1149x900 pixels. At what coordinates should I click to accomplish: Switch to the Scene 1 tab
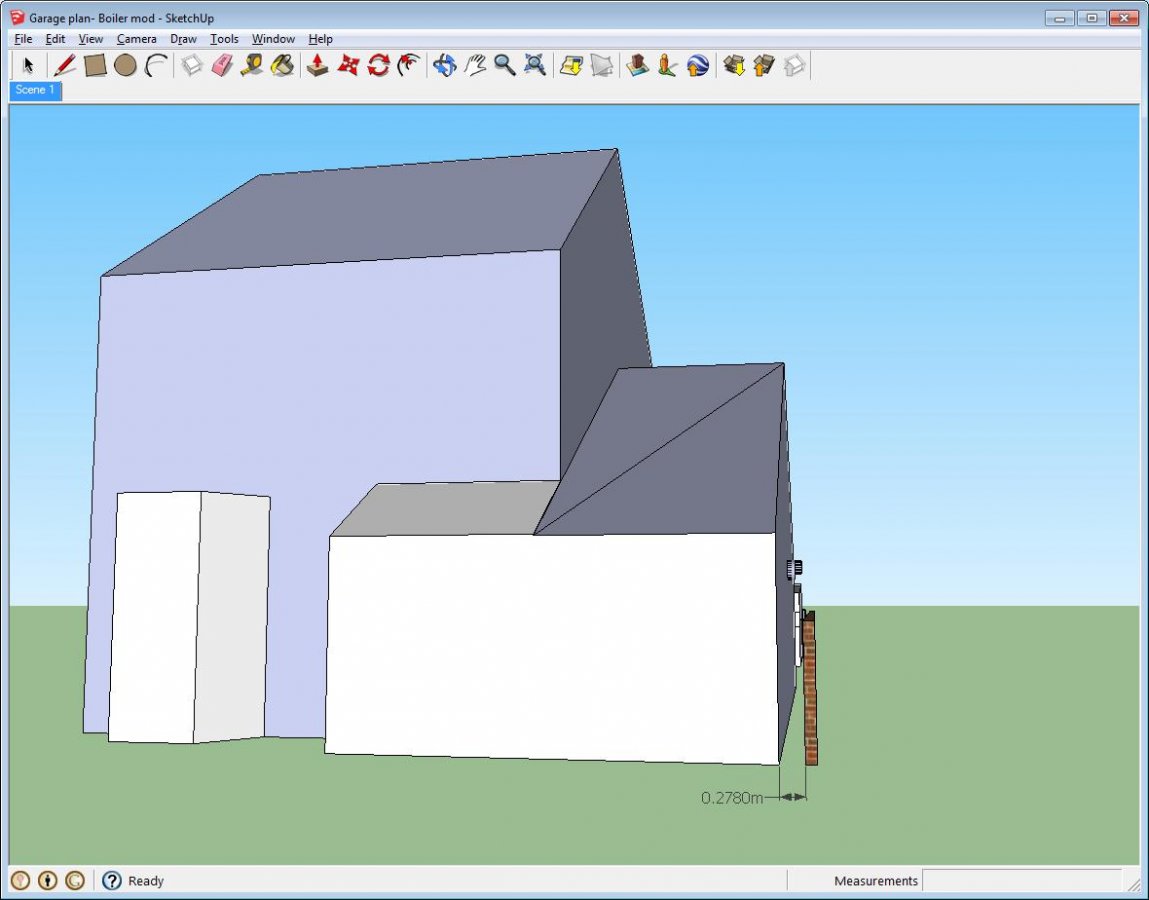click(x=36, y=90)
